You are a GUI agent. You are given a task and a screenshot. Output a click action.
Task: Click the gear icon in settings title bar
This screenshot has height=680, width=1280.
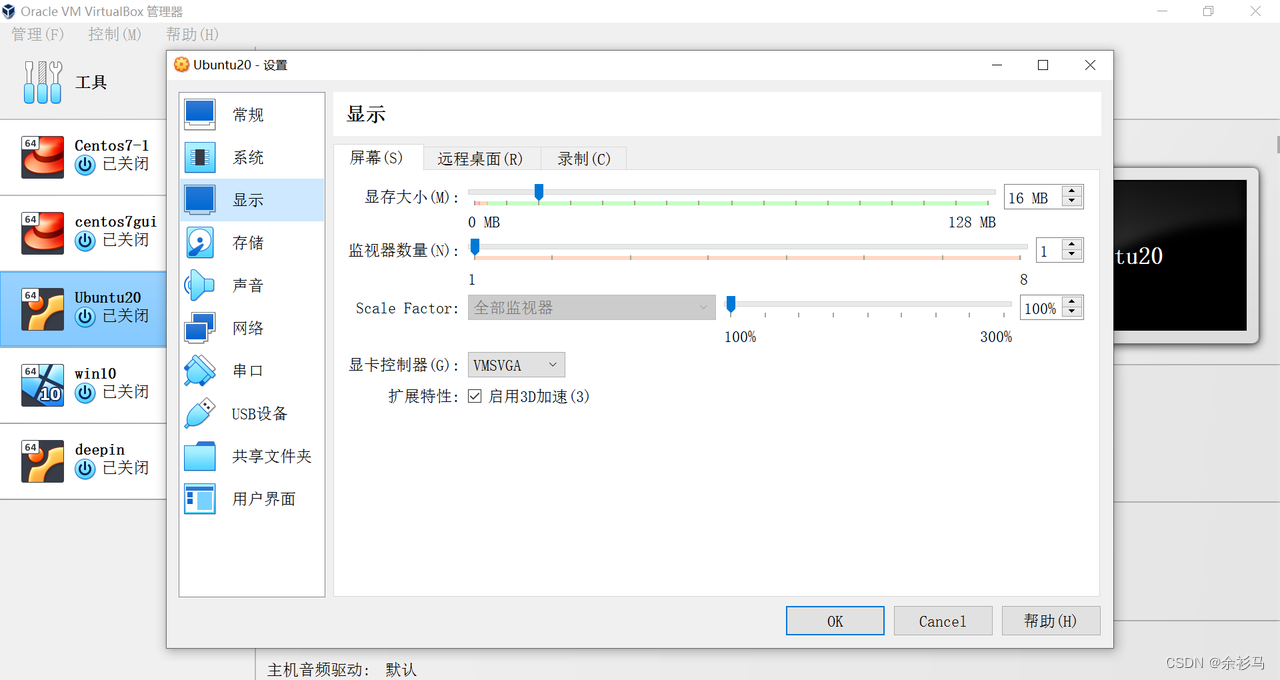(x=181, y=65)
